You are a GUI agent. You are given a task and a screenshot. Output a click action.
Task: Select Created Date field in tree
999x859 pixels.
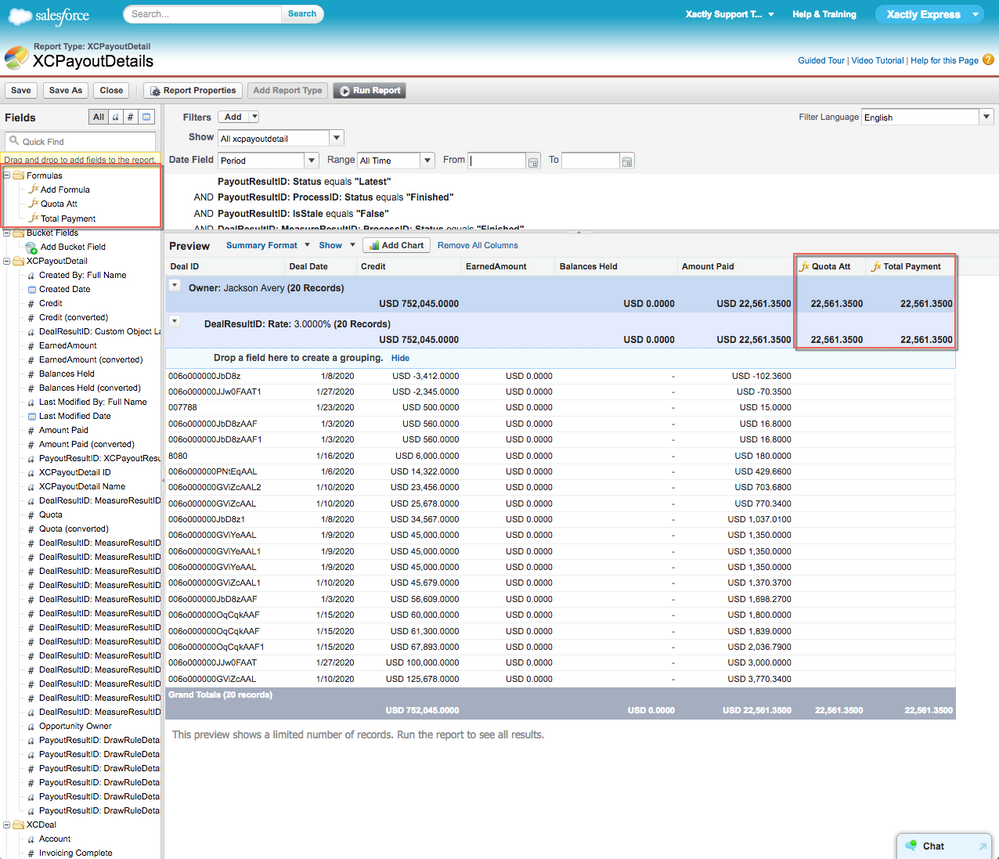(64, 289)
